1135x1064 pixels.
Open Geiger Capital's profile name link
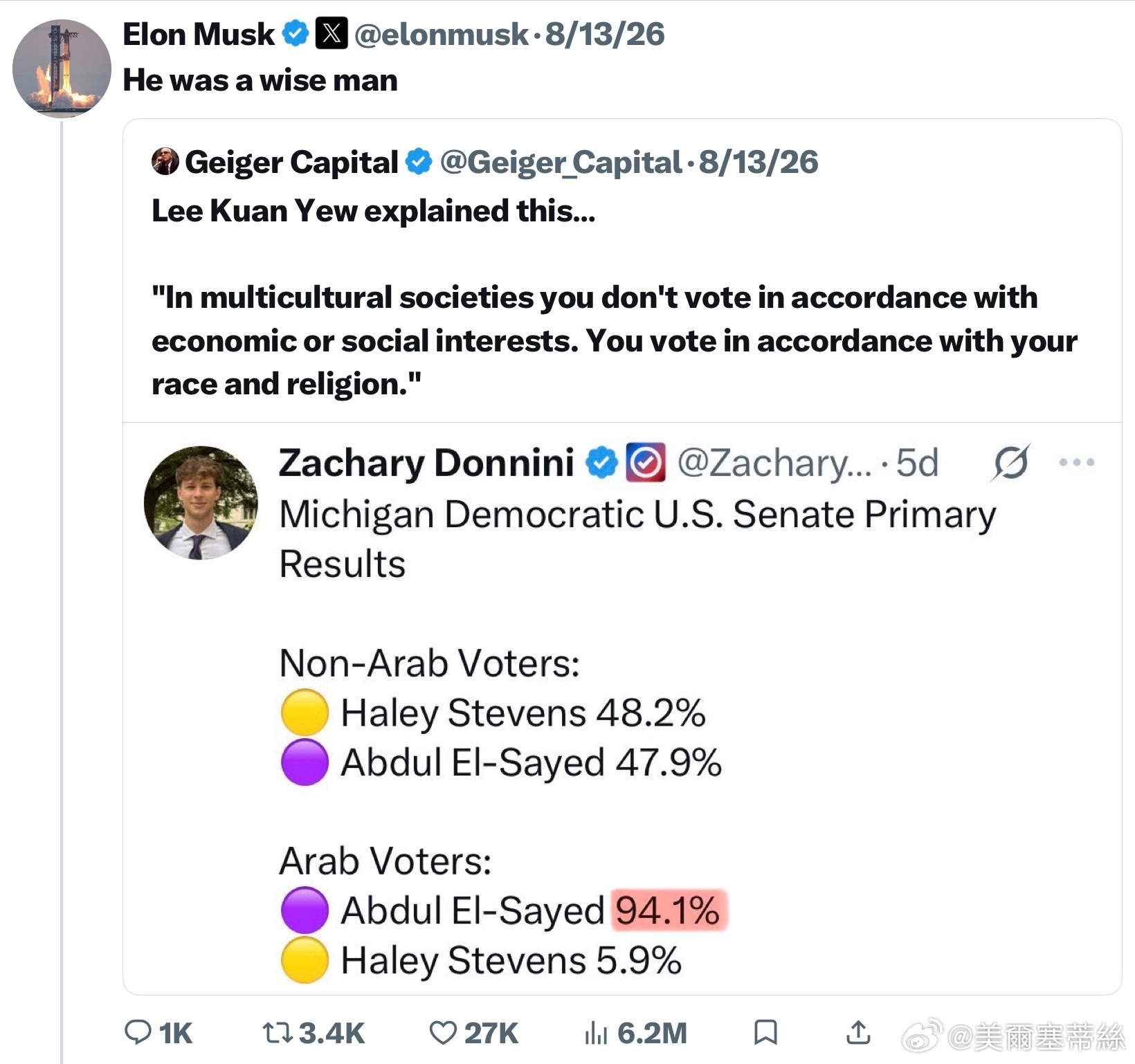point(291,163)
